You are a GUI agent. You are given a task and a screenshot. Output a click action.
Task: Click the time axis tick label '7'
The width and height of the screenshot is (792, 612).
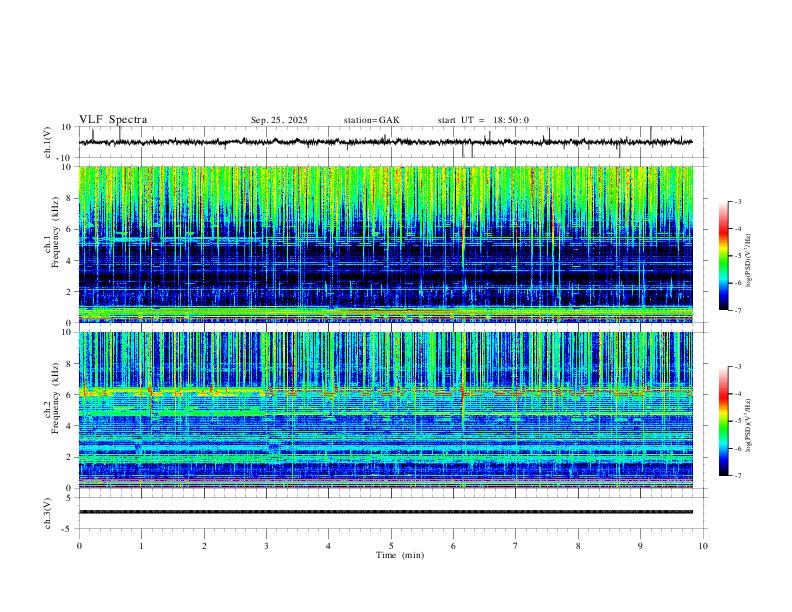[516, 546]
